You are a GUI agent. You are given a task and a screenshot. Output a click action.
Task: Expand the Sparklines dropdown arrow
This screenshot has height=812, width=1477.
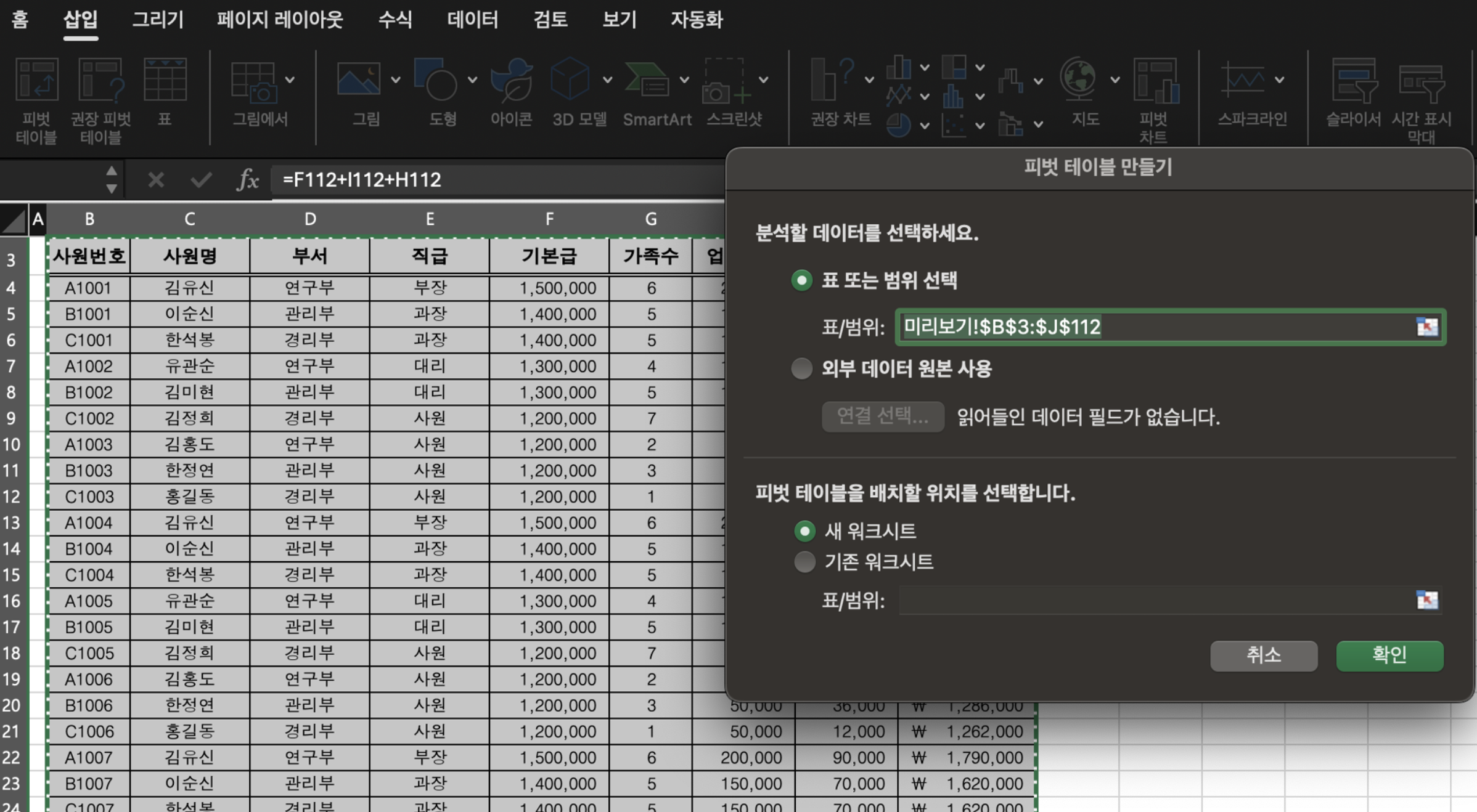pyautogui.click(x=1280, y=80)
